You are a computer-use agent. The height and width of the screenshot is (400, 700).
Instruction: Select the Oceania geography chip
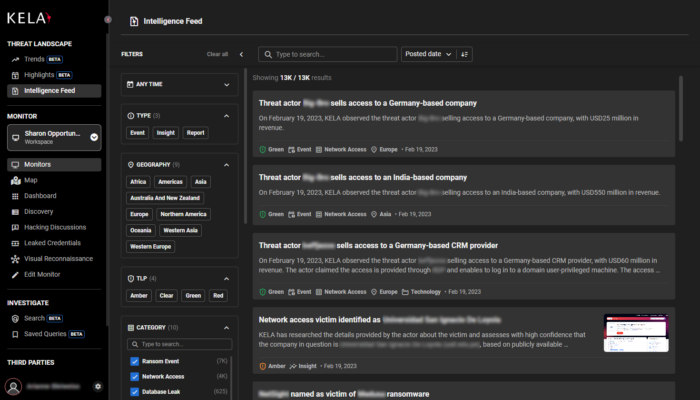point(141,230)
